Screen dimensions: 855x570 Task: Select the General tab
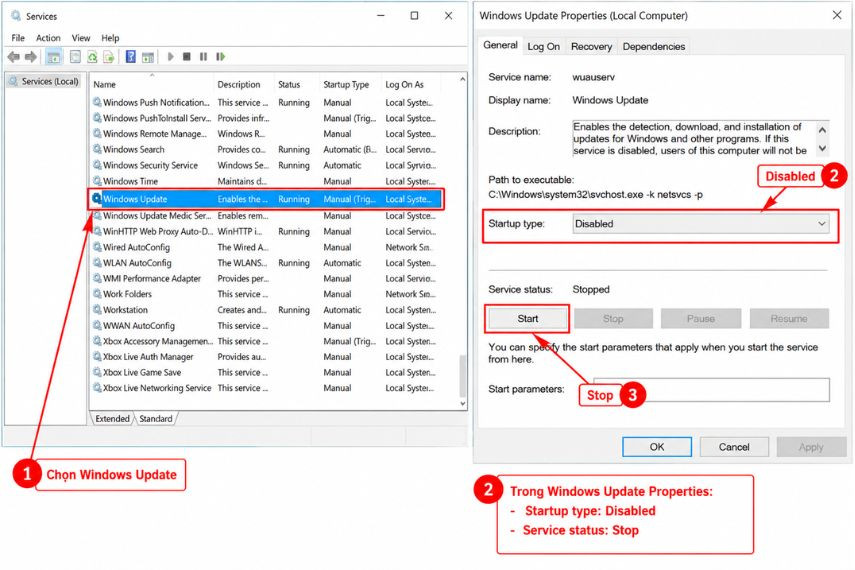[x=500, y=45]
